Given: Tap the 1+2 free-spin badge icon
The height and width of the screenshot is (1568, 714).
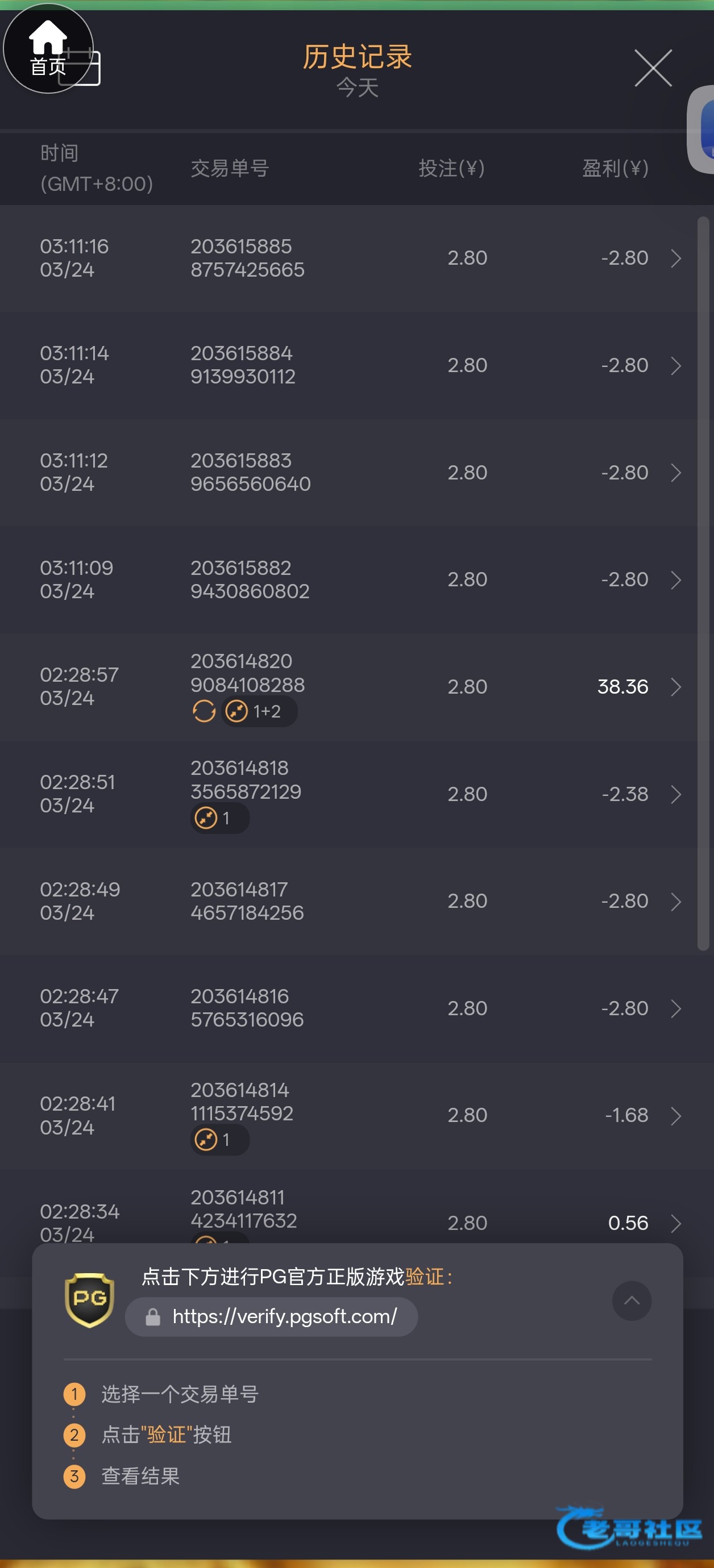Looking at the screenshot, I should [236, 711].
